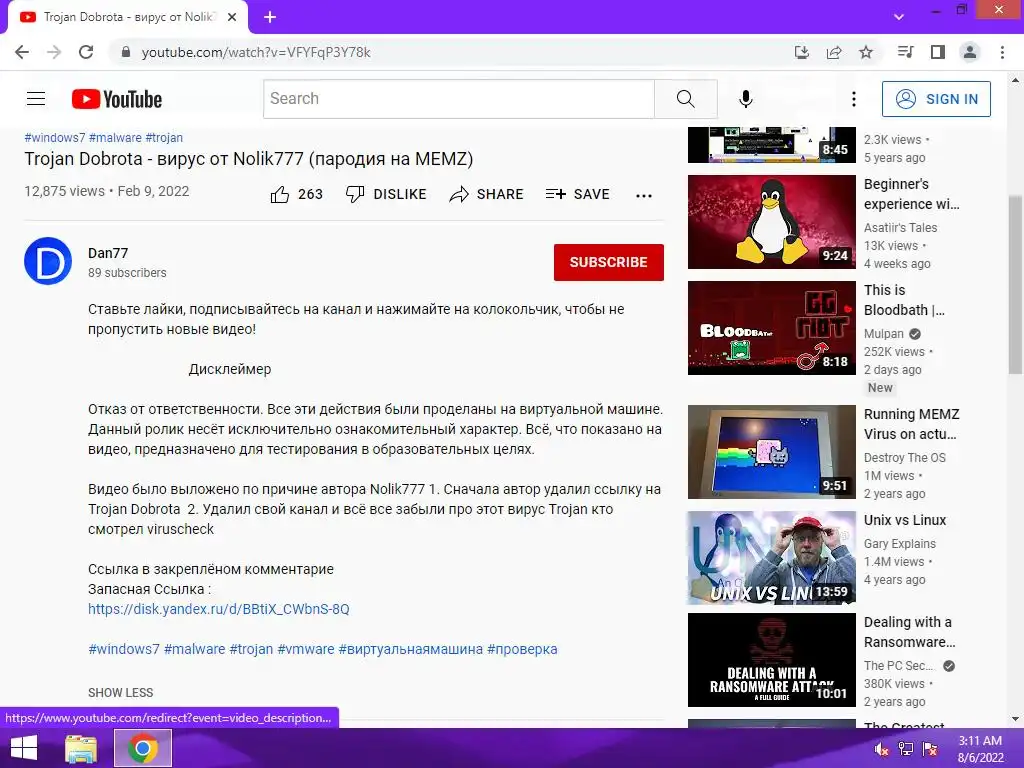Image resolution: width=1024 pixels, height=768 pixels.
Task: Click the search magnifier button
Action: [686, 99]
